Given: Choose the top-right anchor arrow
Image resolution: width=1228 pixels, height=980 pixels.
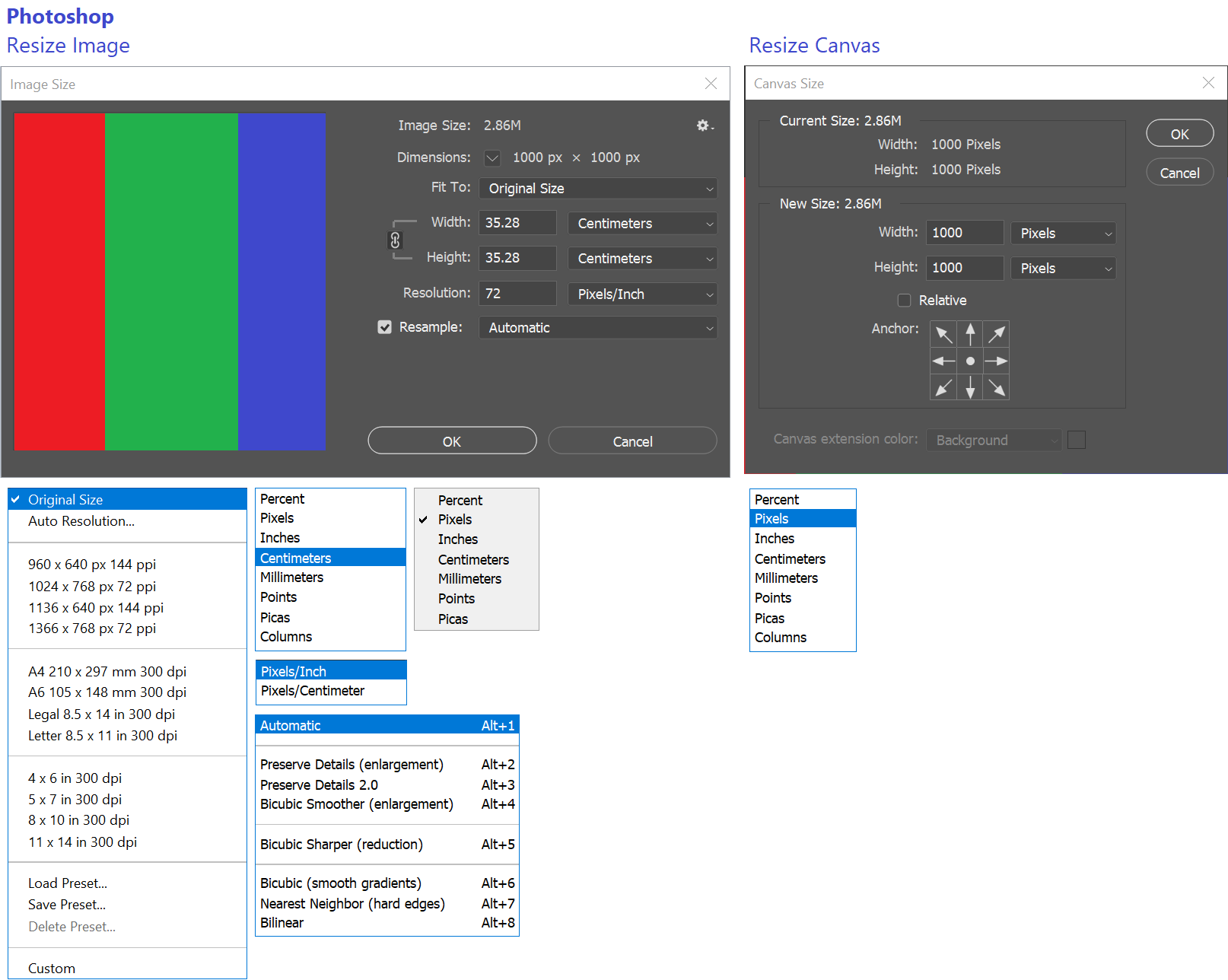Looking at the screenshot, I should click(996, 334).
